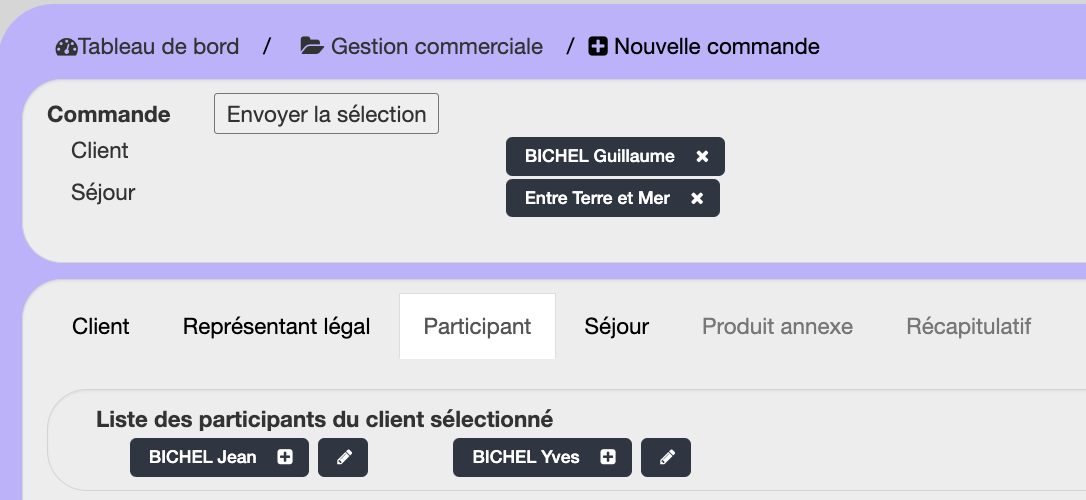Switch to the Séjour tab
The height and width of the screenshot is (500, 1086).
click(617, 327)
